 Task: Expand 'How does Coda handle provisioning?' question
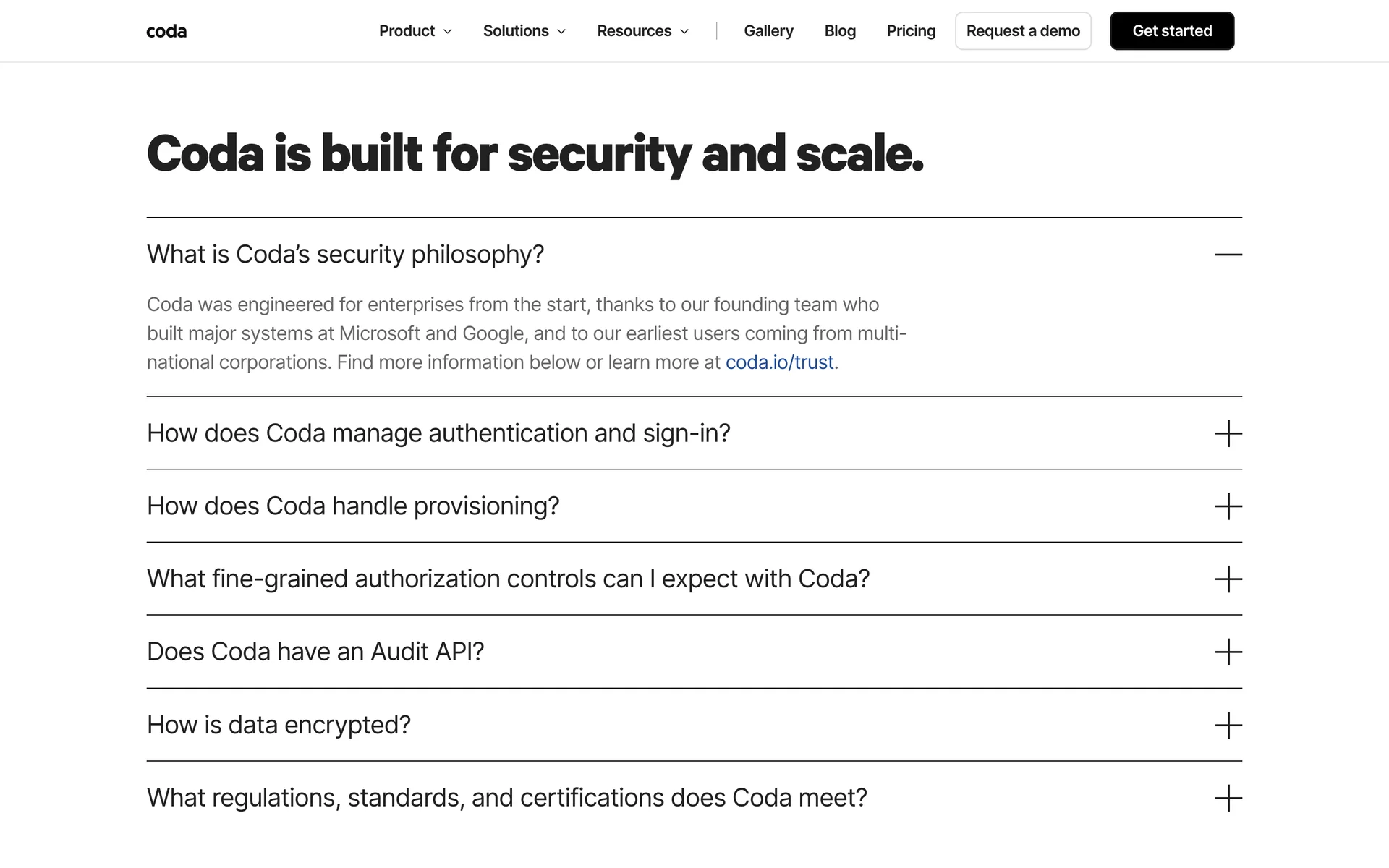(x=353, y=506)
